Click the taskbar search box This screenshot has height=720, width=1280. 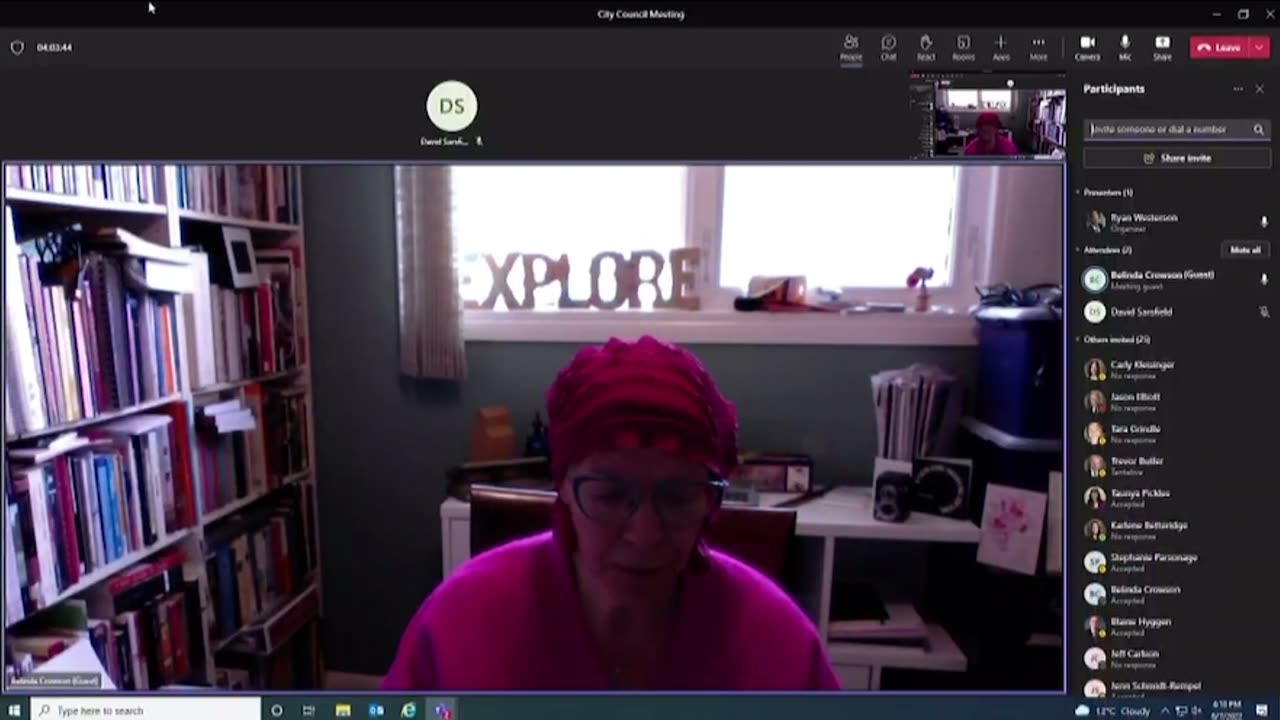147,710
